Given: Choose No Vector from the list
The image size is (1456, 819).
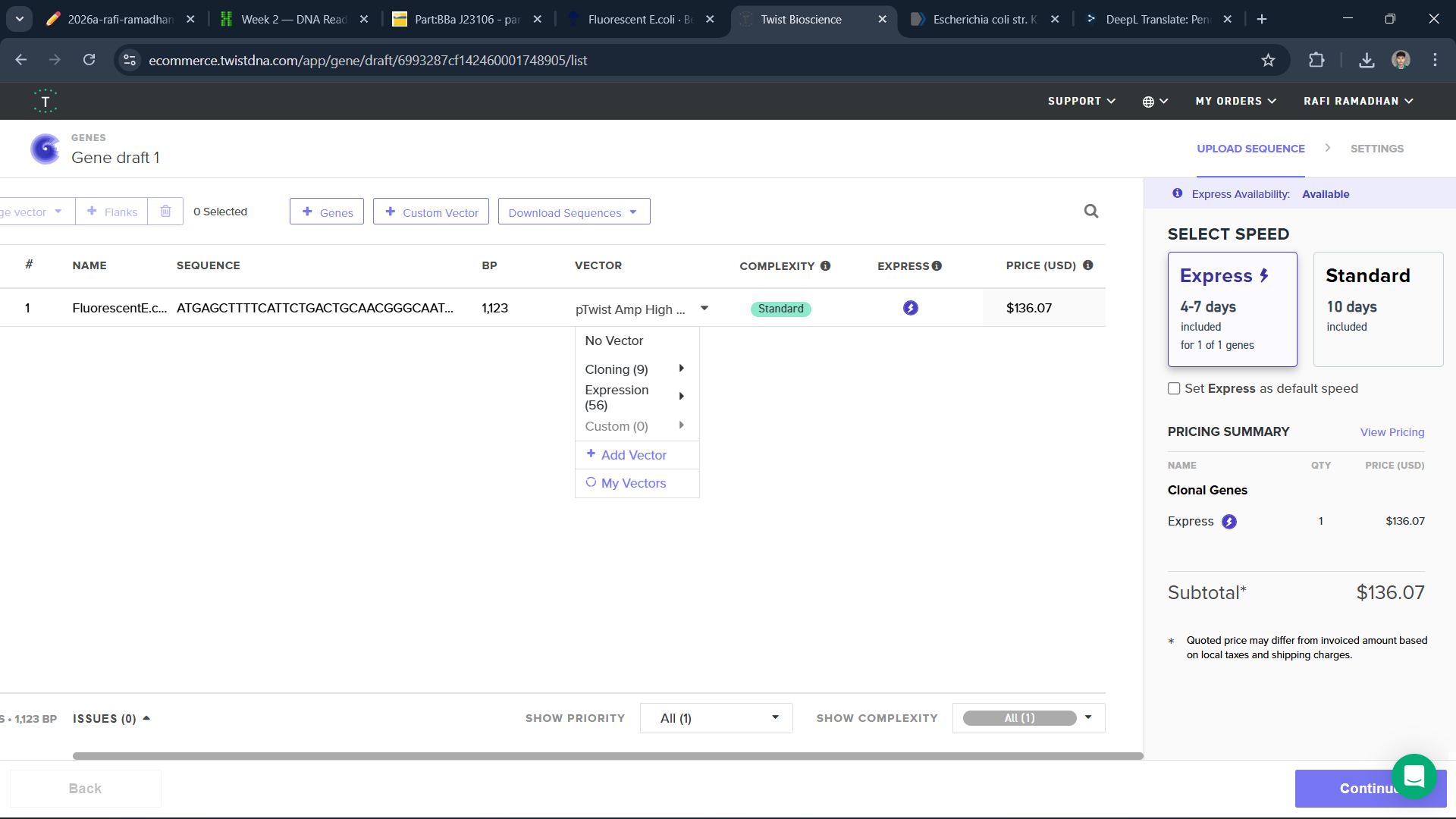Looking at the screenshot, I should [613, 341].
